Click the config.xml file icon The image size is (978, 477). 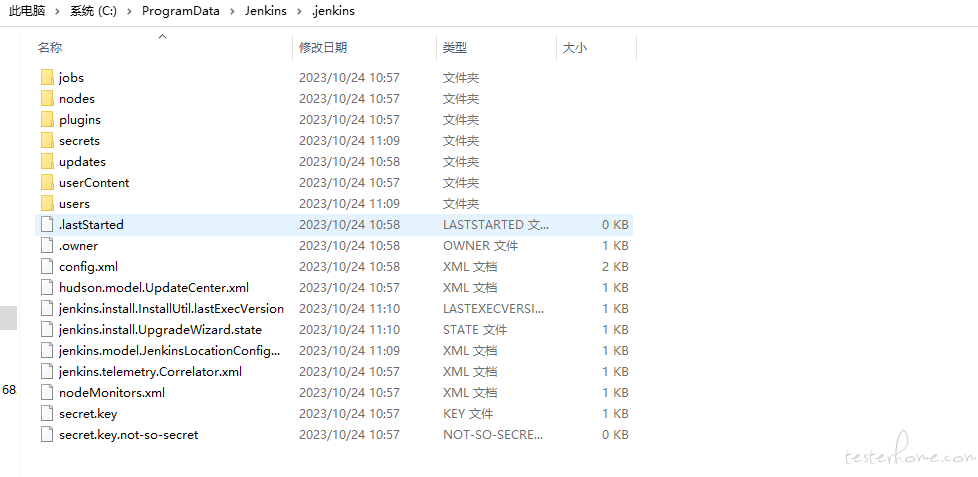(47, 266)
